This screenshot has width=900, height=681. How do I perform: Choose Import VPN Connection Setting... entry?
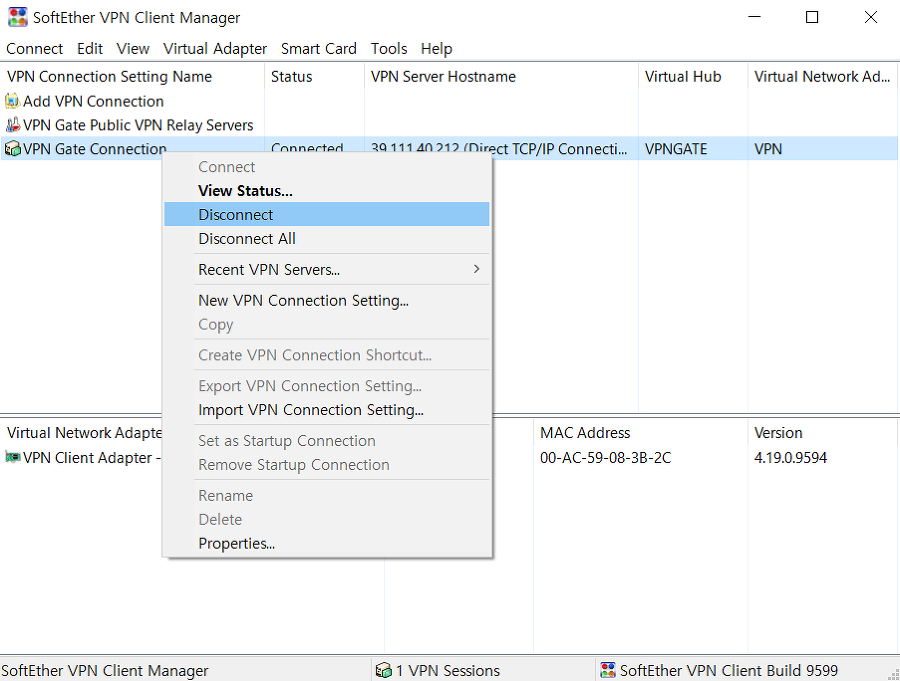pyautogui.click(x=327, y=409)
